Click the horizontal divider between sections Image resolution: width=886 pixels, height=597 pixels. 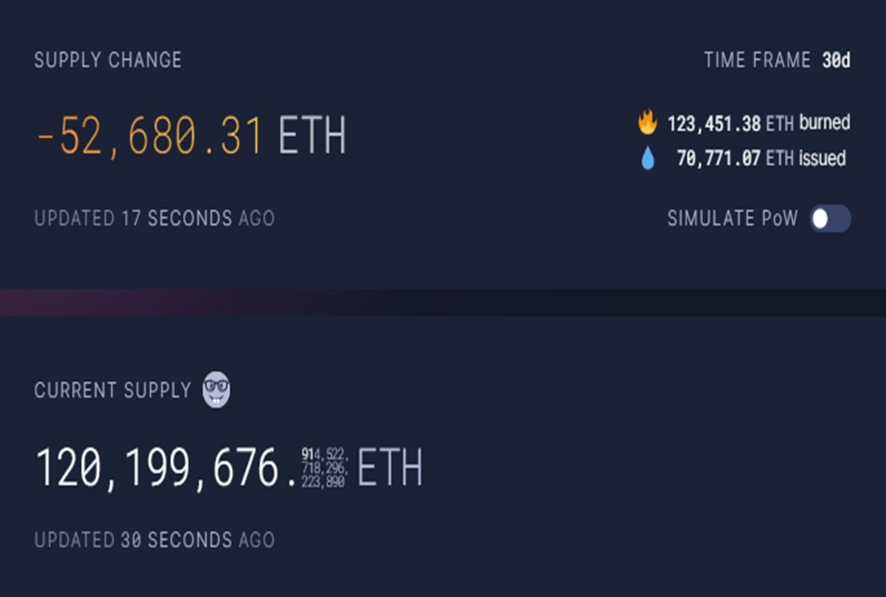click(443, 303)
